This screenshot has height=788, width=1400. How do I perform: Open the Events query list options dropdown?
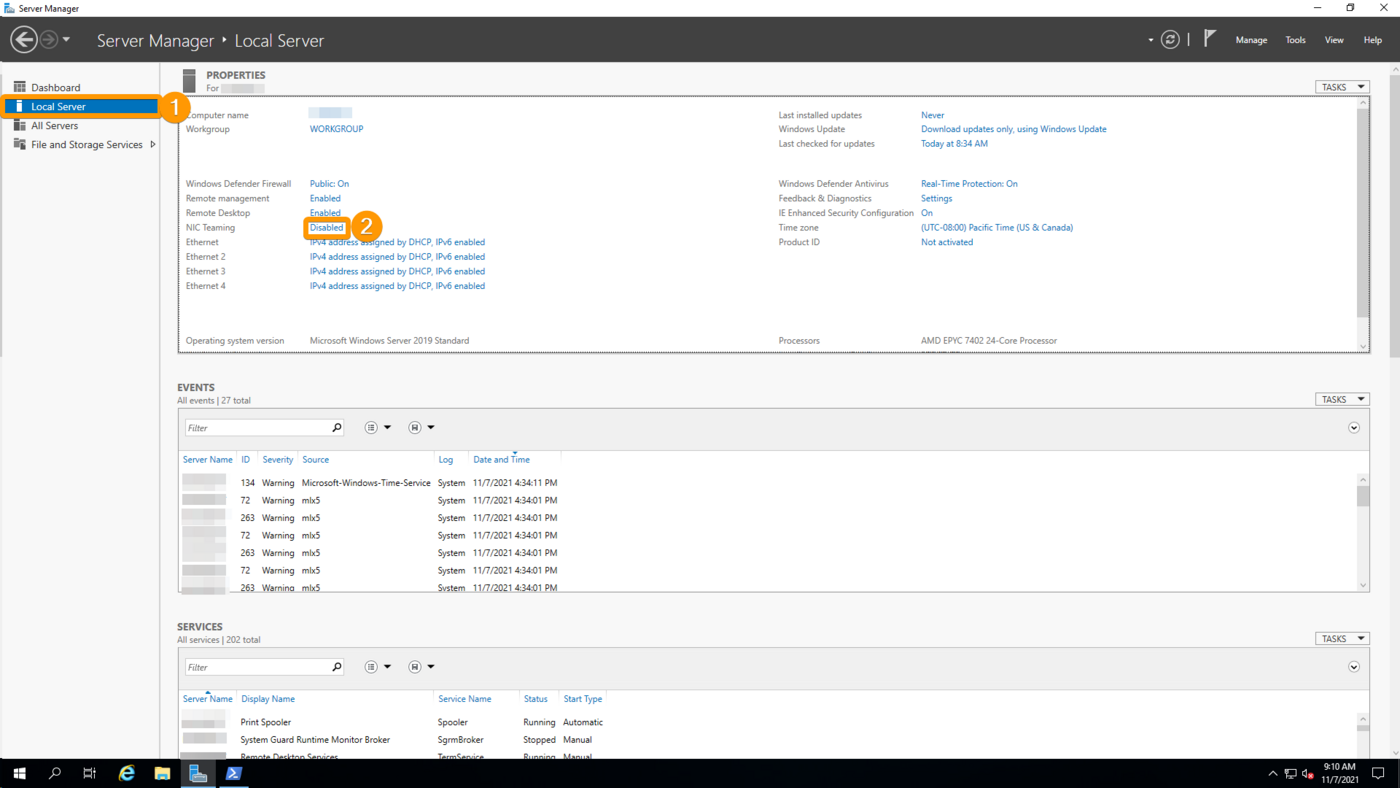coord(377,428)
